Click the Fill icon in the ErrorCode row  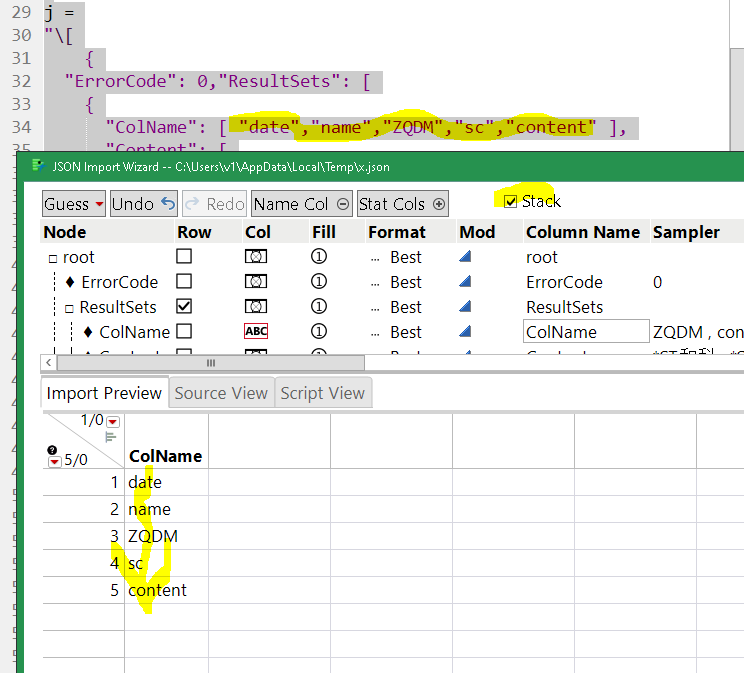tap(319, 282)
